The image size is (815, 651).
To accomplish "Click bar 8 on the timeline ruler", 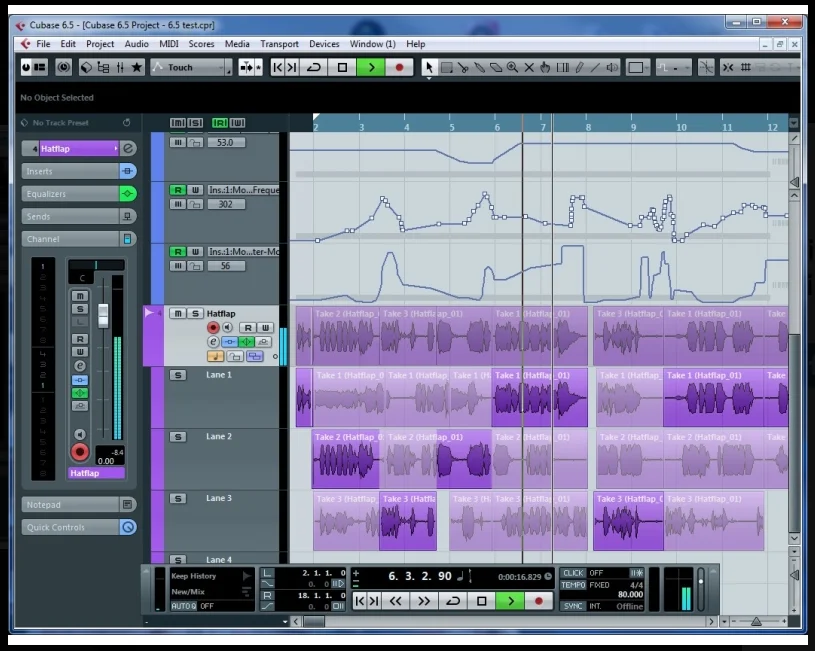I will 588,127.
